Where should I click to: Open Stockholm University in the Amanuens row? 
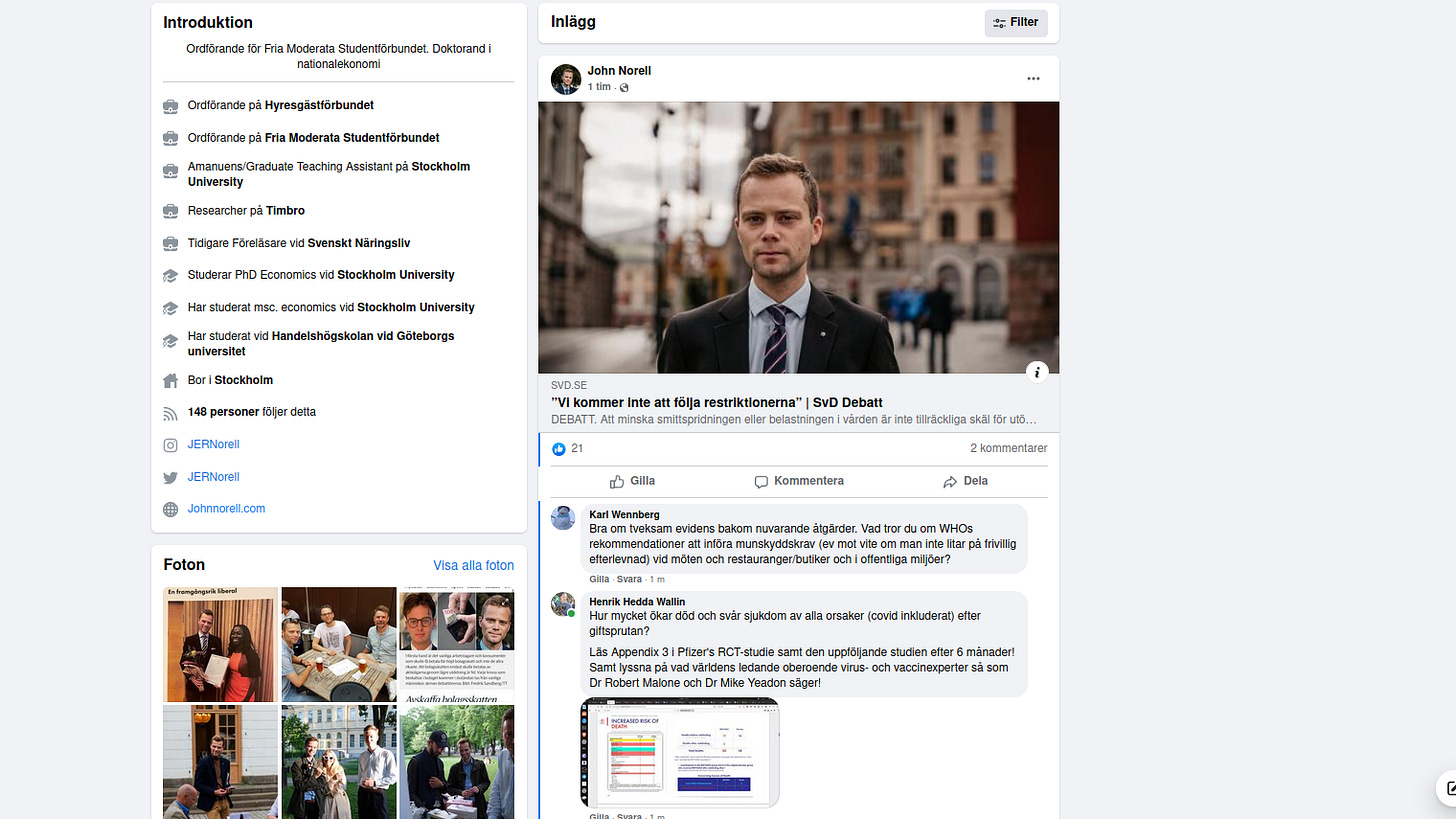point(329,175)
